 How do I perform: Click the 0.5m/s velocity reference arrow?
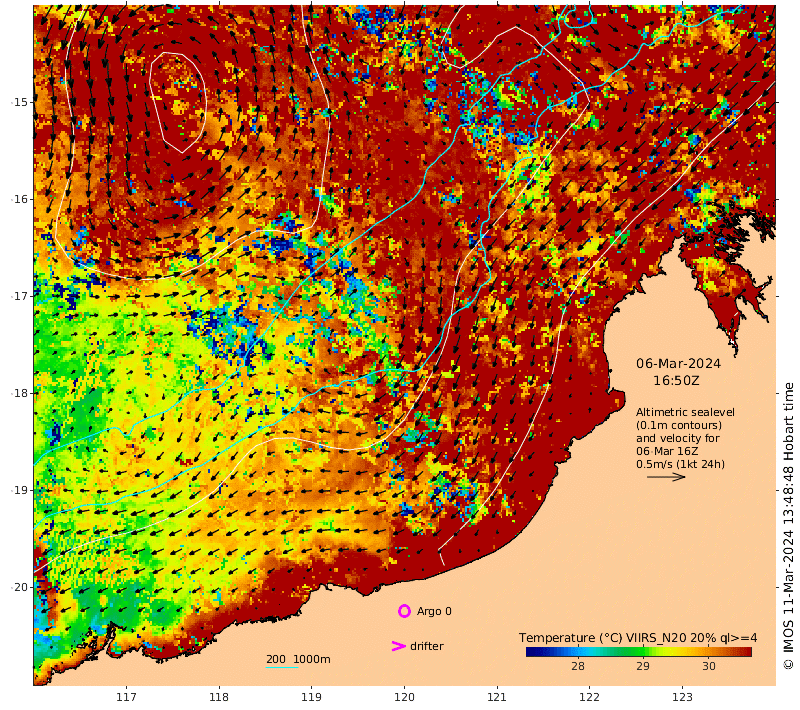tap(666, 477)
